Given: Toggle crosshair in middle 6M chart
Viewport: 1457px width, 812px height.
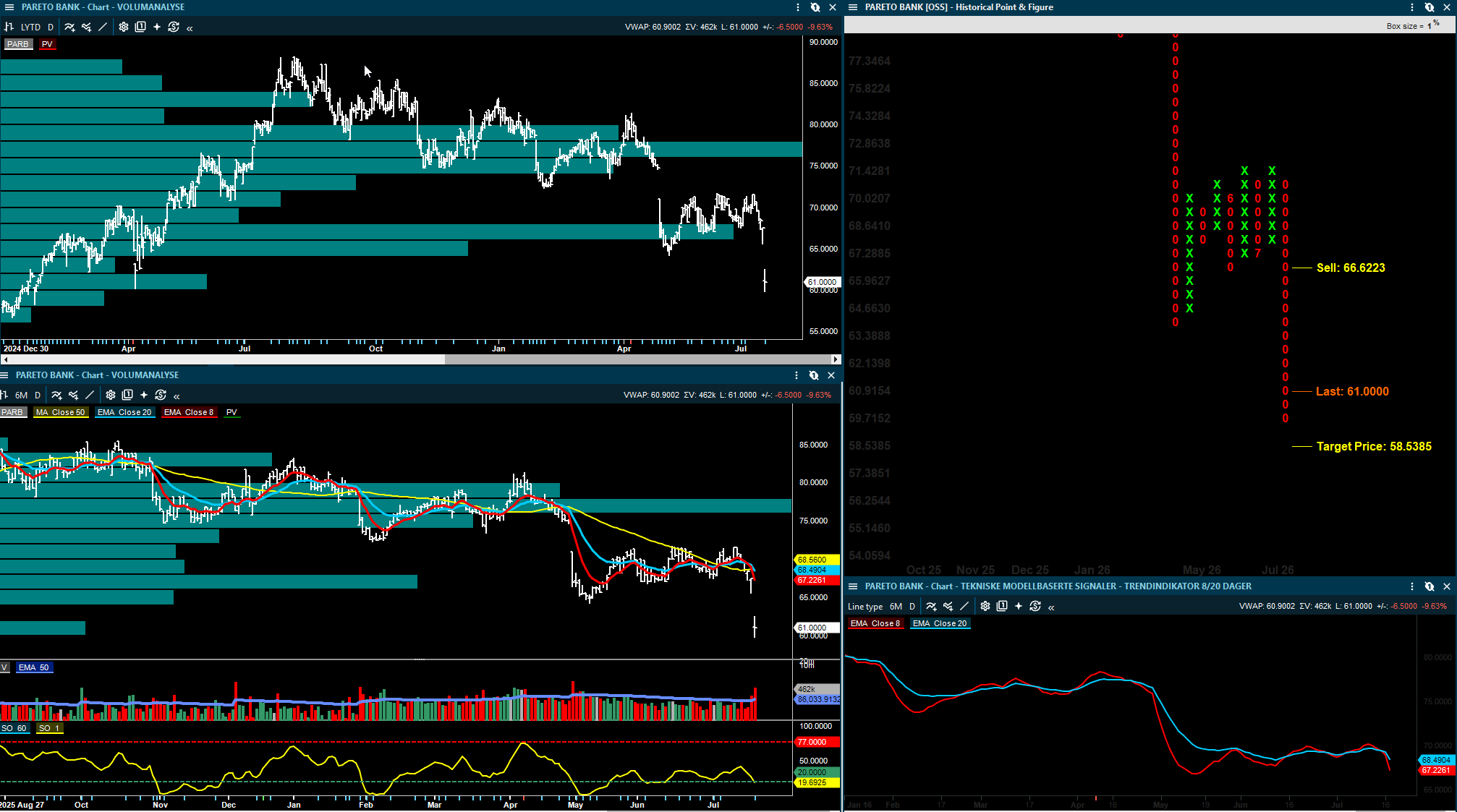Looking at the screenshot, I should click(144, 395).
